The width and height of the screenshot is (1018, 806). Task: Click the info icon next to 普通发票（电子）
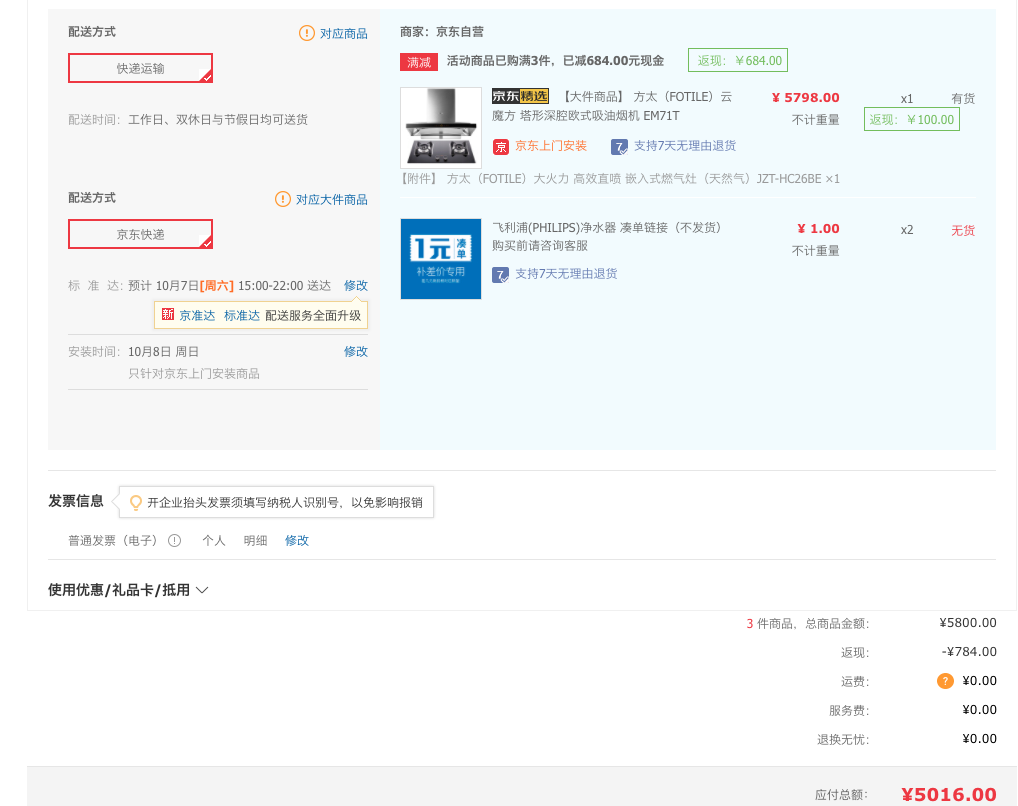click(x=175, y=540)
